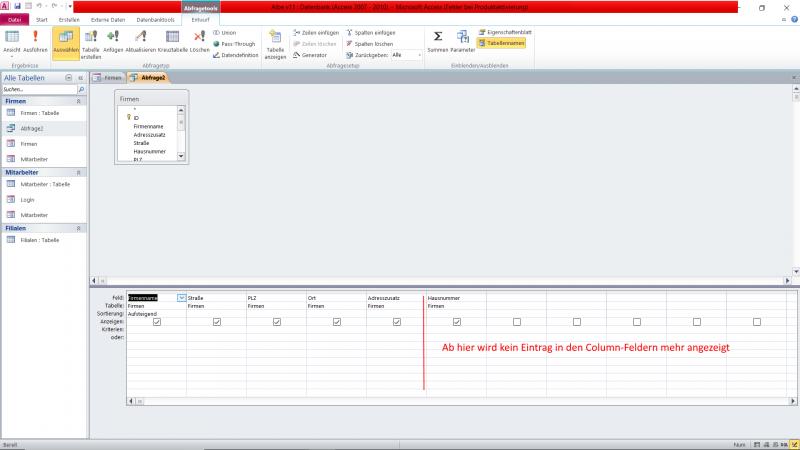Viewport: 800px width, 450px height.
Task: Select the Abfrage2 document tab
Action: click(x=148, y=78)
